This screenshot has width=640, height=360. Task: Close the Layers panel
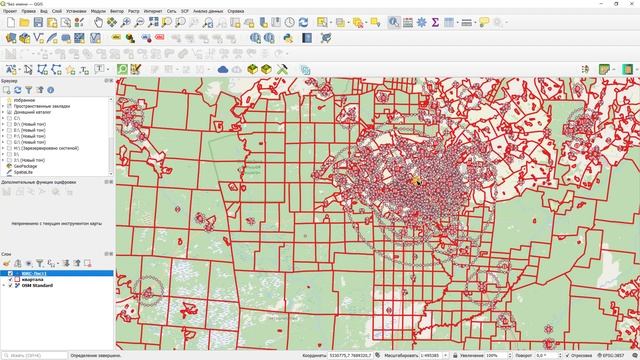tap(111, 254)
